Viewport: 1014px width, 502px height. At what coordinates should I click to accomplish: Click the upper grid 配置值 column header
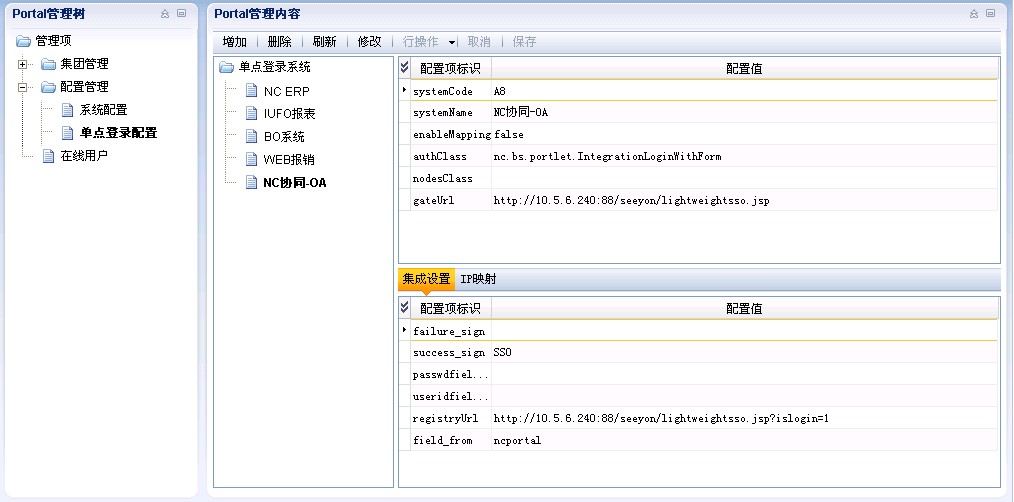point(744,69)
